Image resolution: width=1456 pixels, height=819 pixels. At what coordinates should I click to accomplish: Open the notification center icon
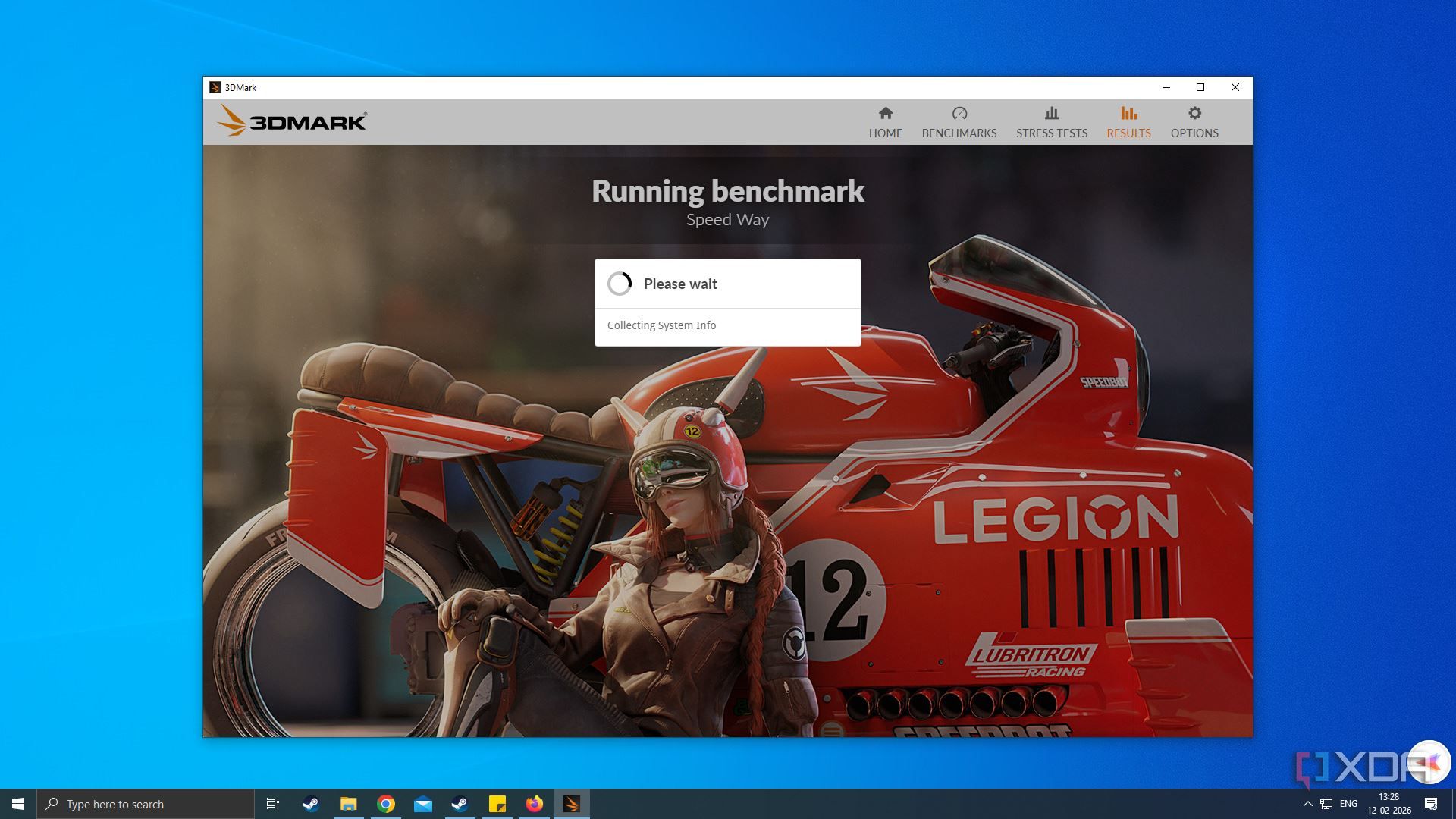1431,804
